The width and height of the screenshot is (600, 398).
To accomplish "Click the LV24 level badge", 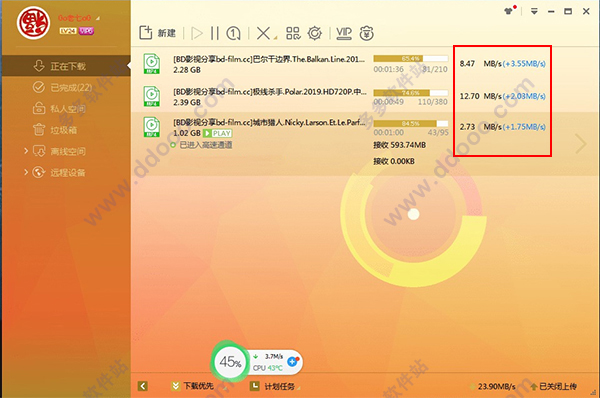I will (68, 31).
